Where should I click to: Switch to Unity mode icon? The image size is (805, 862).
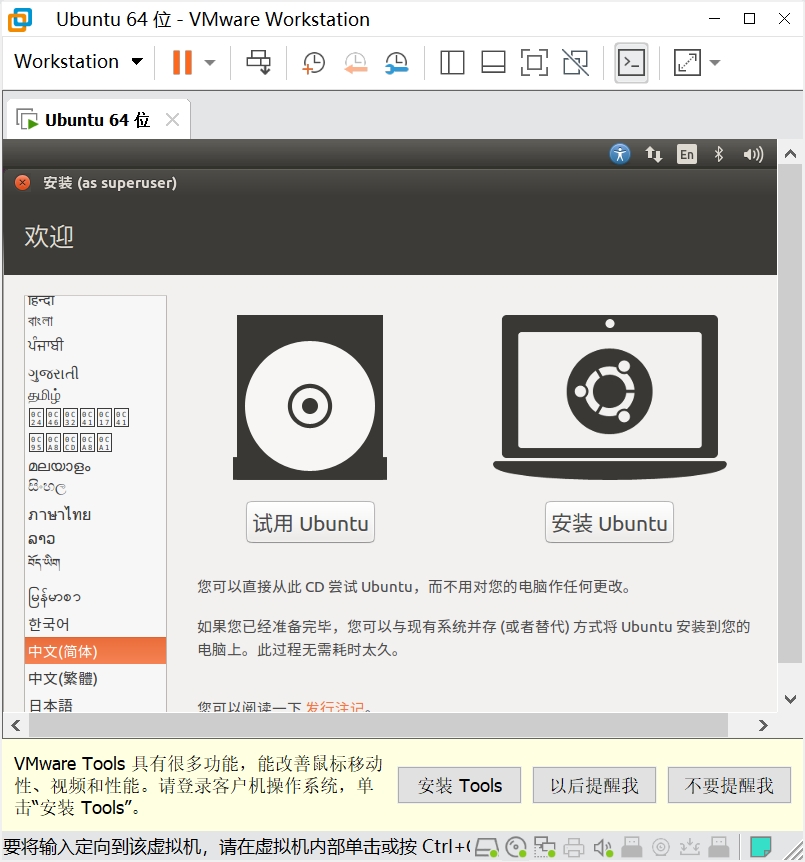tap(576, 62)
